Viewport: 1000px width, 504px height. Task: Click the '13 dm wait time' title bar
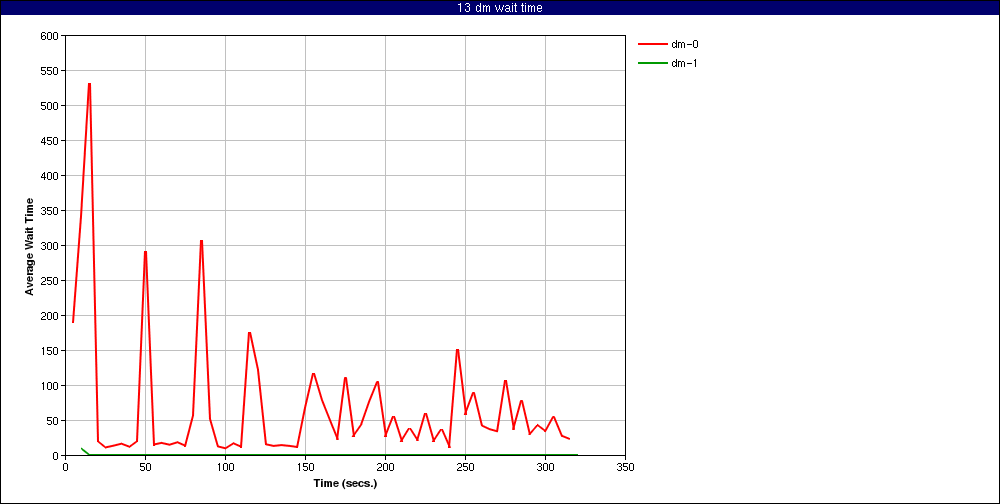pos(500,8)
